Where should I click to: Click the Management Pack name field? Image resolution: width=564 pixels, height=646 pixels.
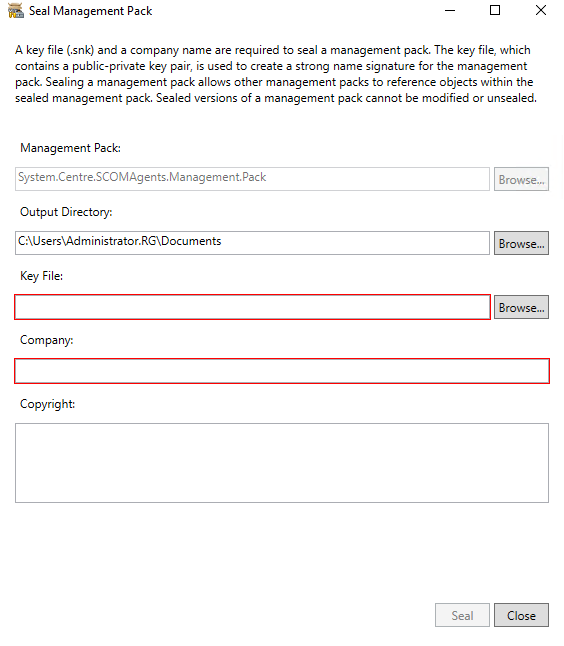[253, 179]
